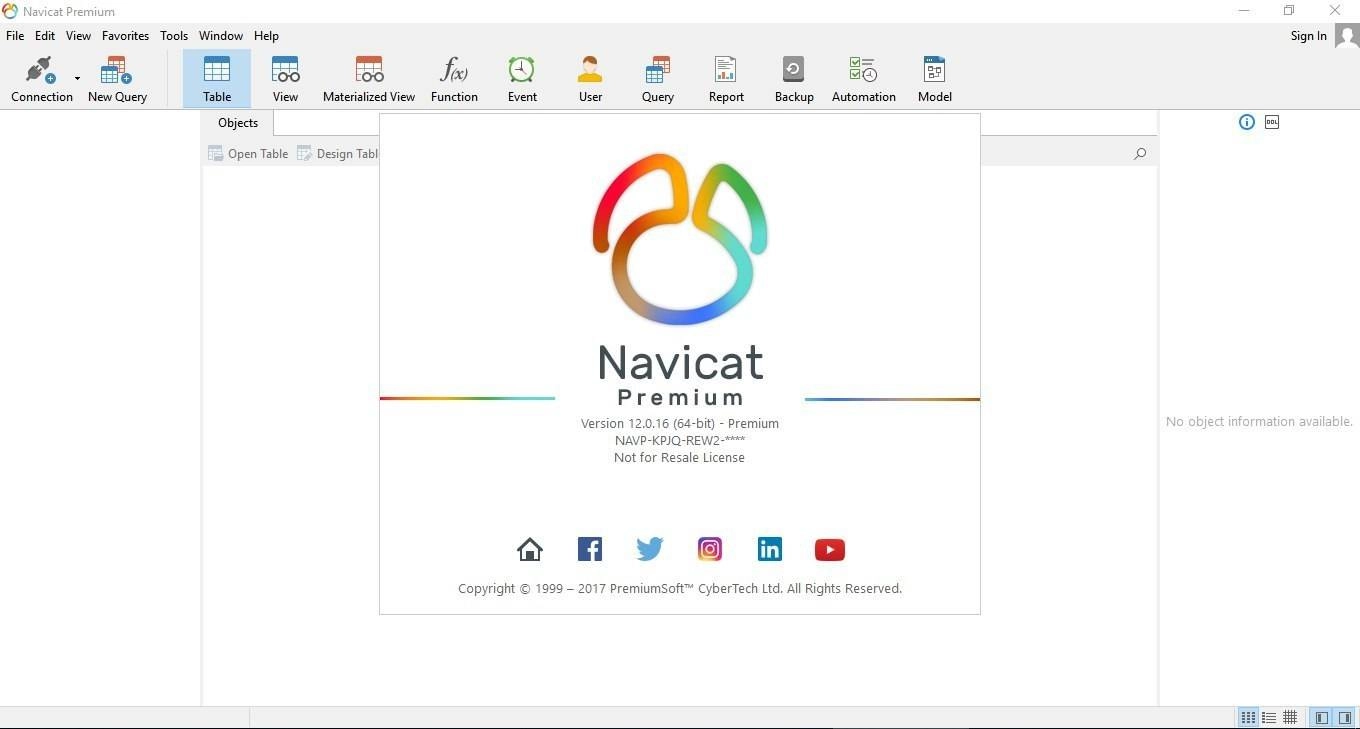Open the YouTube link icon
This screenshot has width=1360, height=729.
point(830,549)
